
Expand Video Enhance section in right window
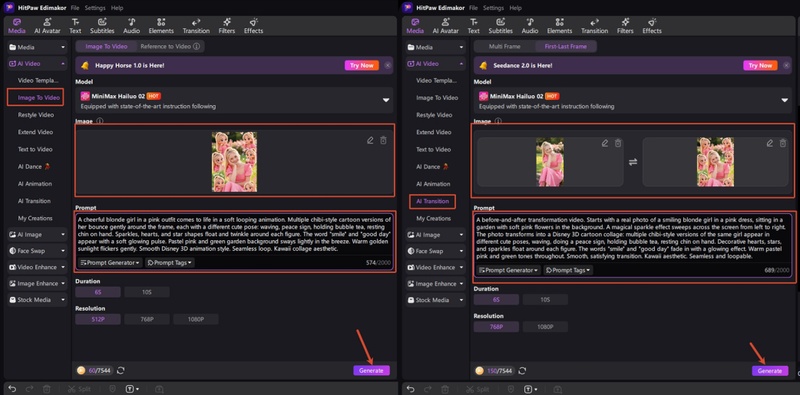pyautogui.click(x=436, y=267)
